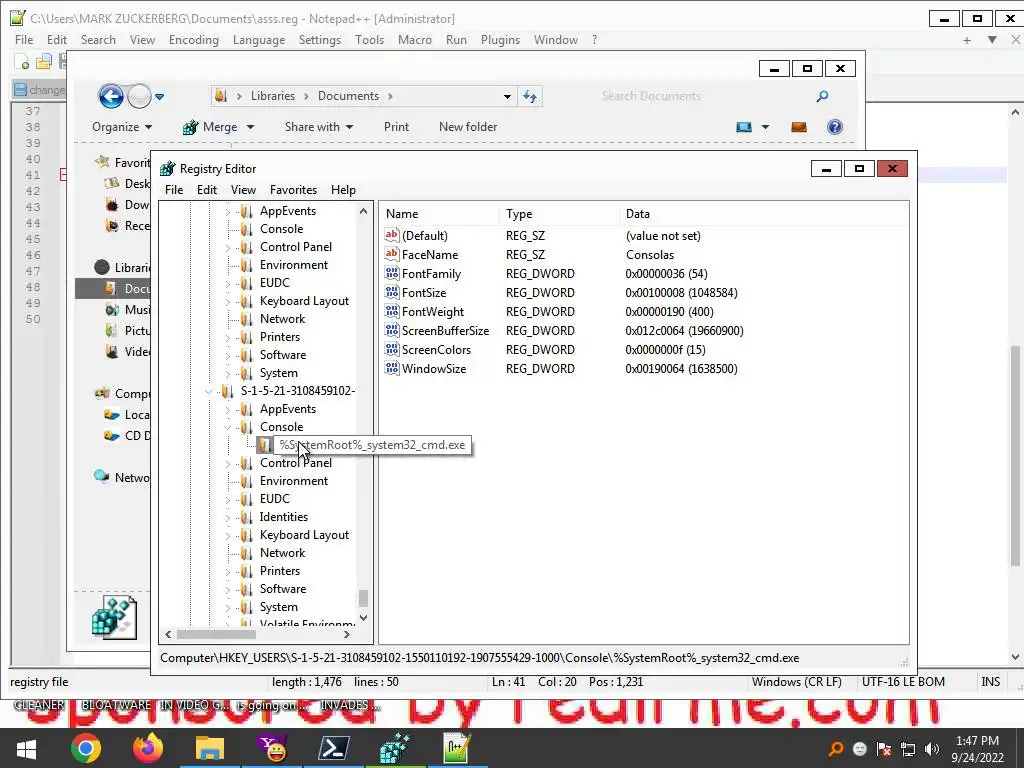
Task: Click registry tree scroll down arrow
Action: (364, 618)
